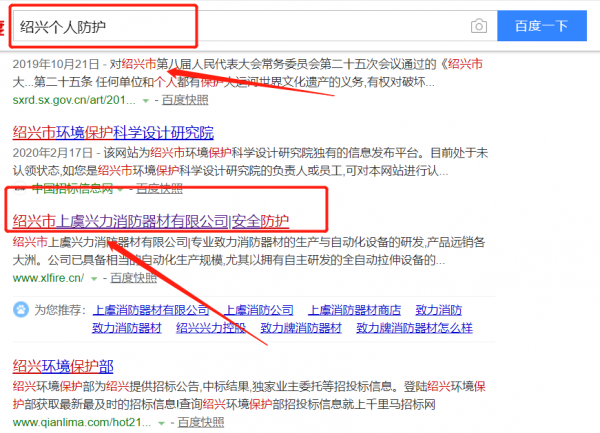The width and height of the screenshot is (600, 433).
Task: Open the 绍兴环境保护部 result title
Action: pyautogui.click(x=63, y=365)
